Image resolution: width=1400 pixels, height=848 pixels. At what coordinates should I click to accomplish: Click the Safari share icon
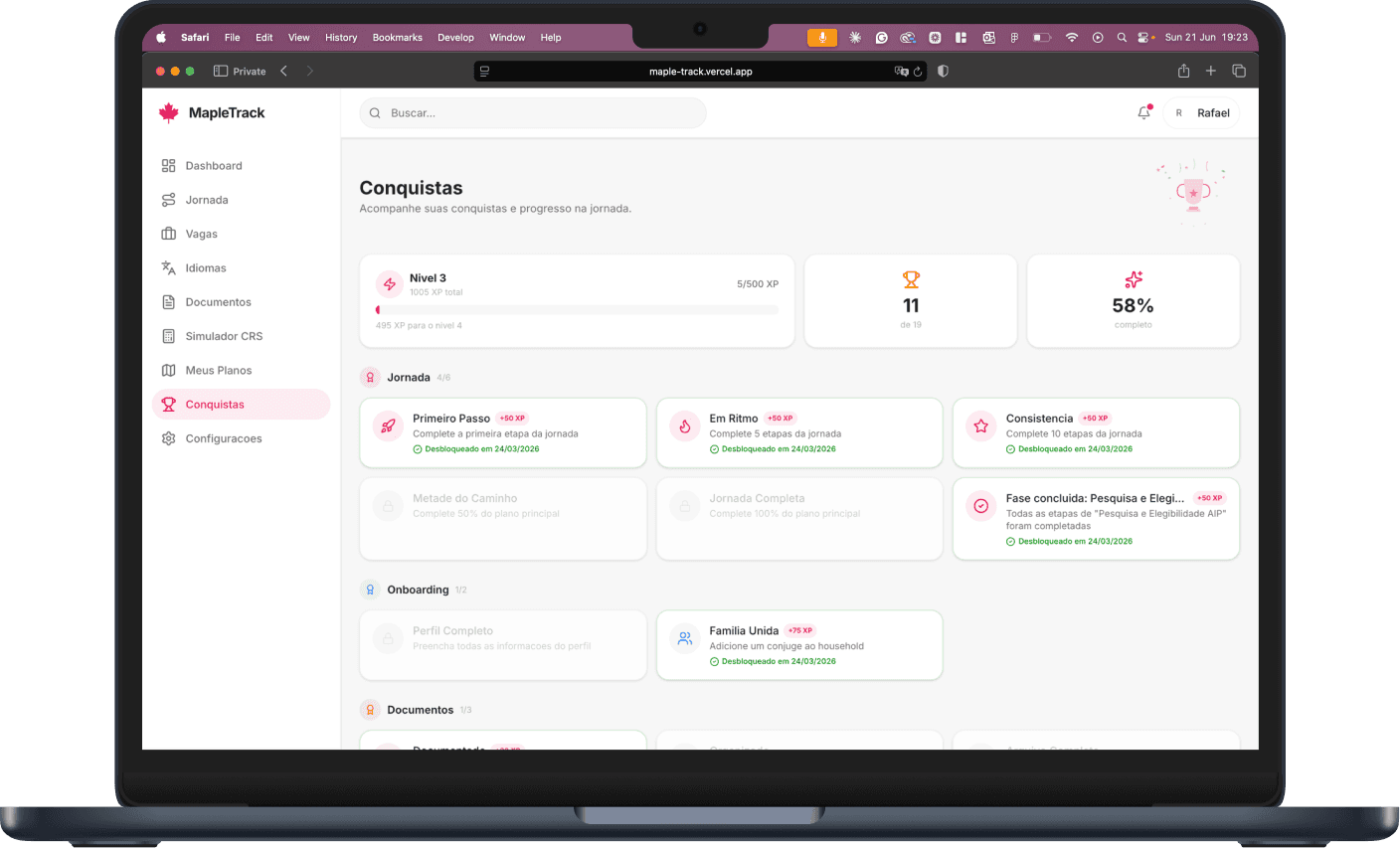pyautogui.click(x=1183, y=71)
